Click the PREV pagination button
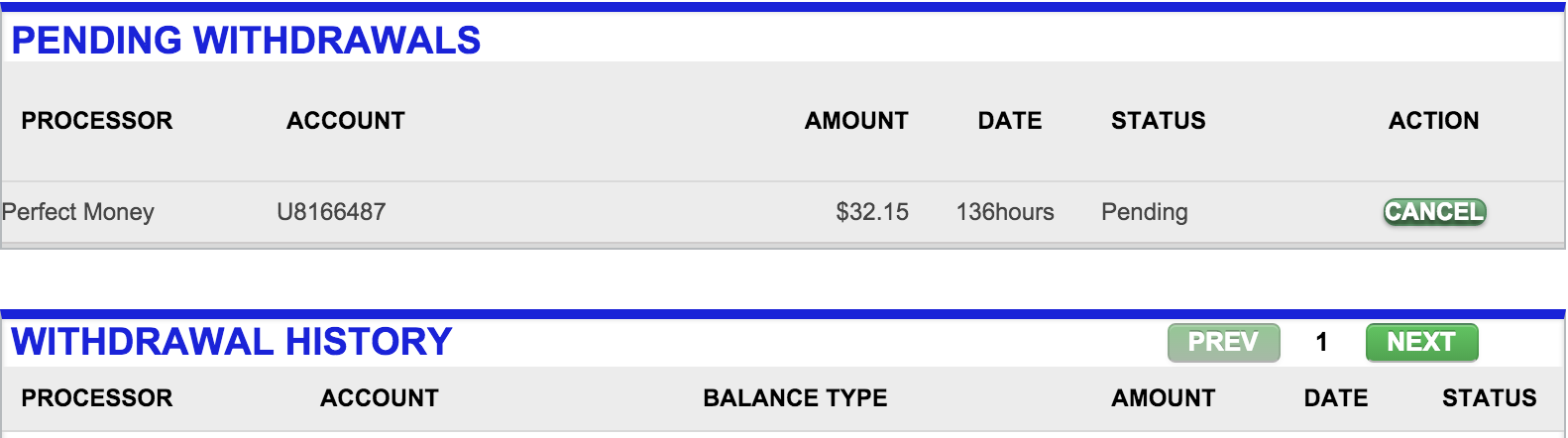Viewport: 1568px width, 438px height. [1223, 343]
